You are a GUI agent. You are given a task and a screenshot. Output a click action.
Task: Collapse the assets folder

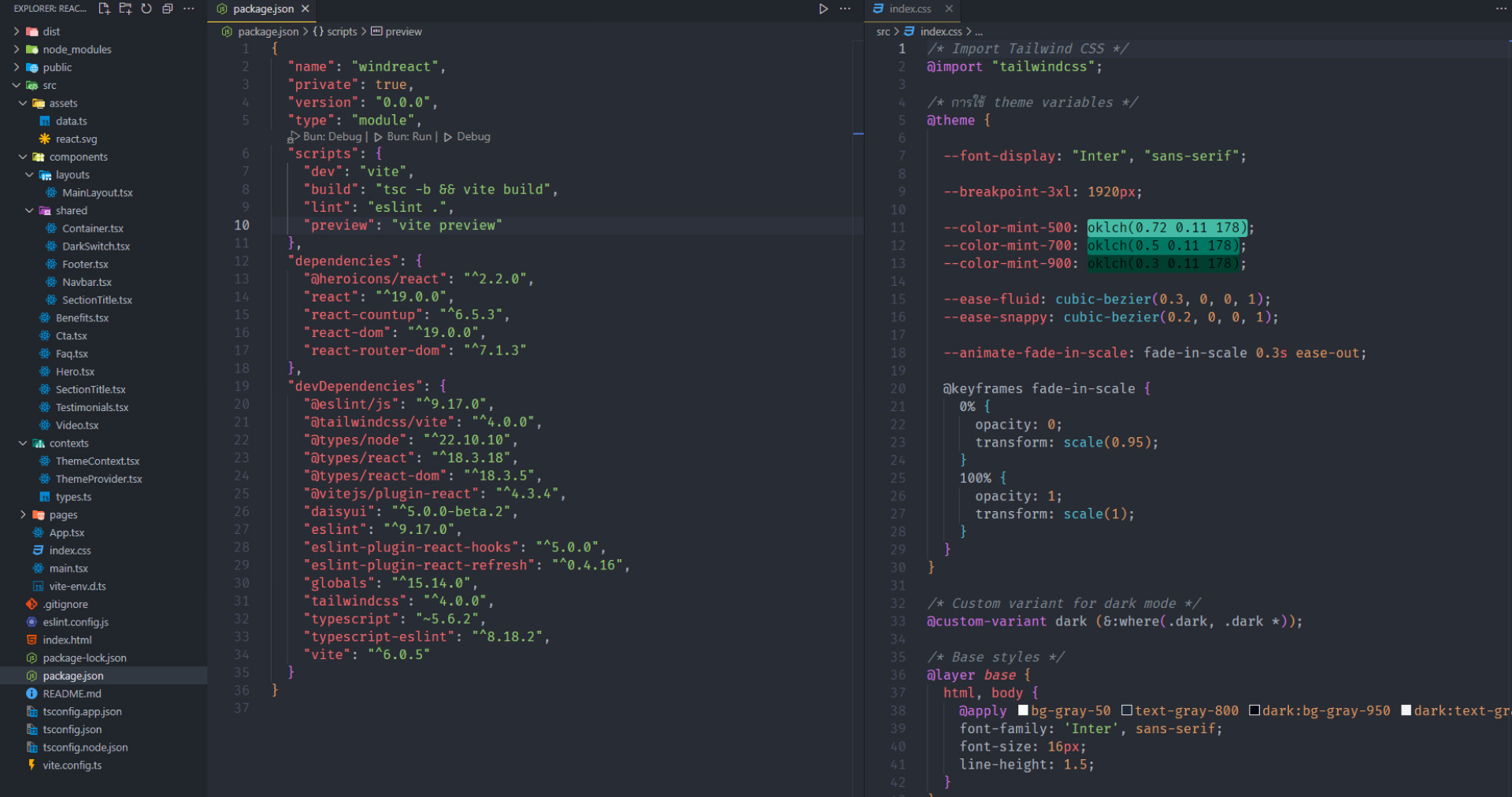[x=23, y=103]
